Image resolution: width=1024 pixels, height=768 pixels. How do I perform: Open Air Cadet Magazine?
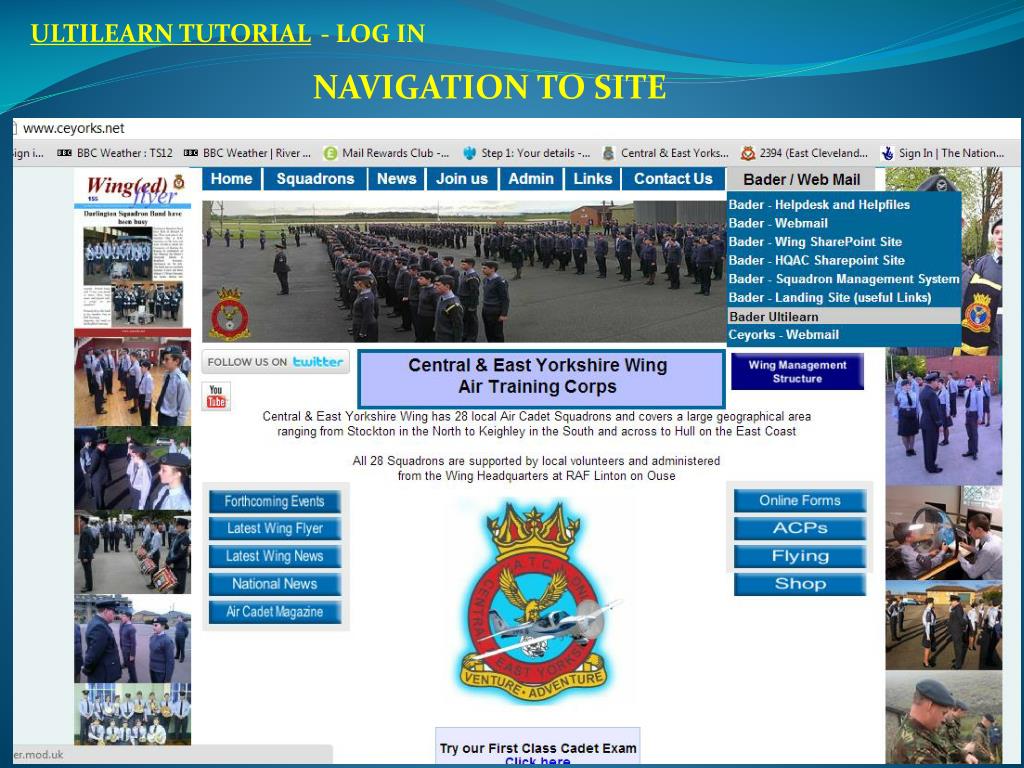pos(275,612)
